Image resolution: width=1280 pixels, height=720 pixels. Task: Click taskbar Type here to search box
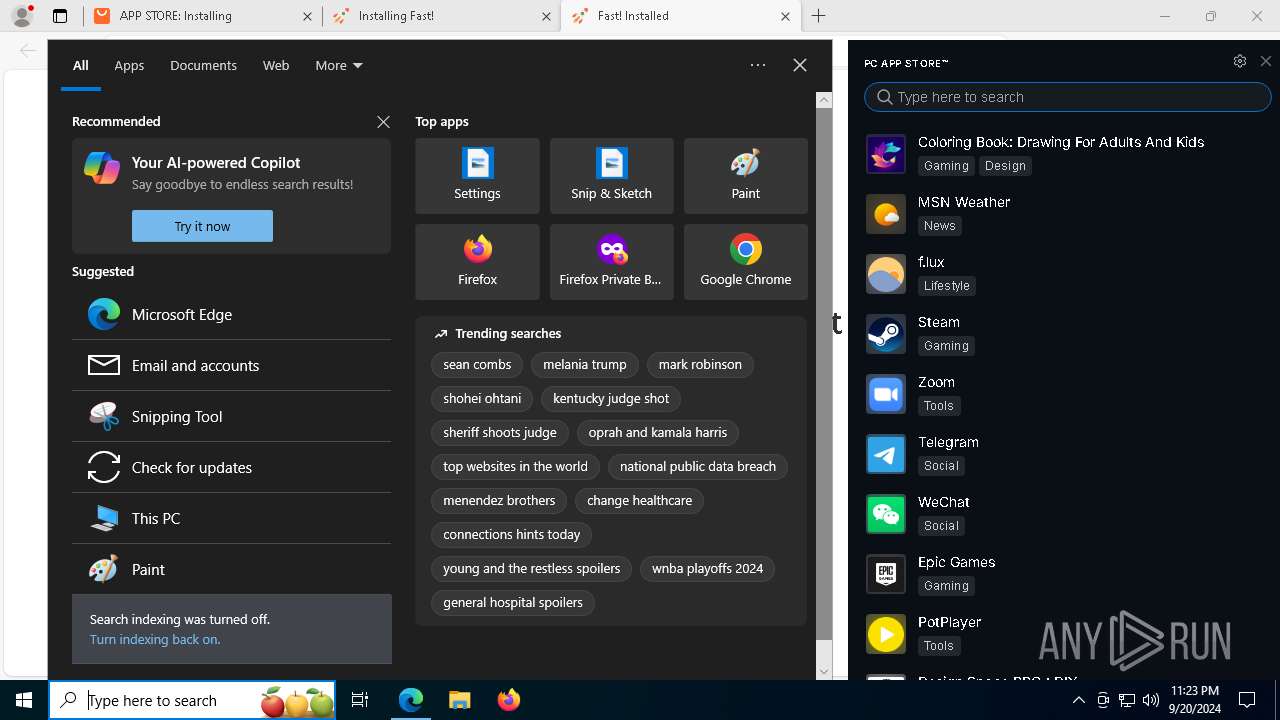point(192,700)
